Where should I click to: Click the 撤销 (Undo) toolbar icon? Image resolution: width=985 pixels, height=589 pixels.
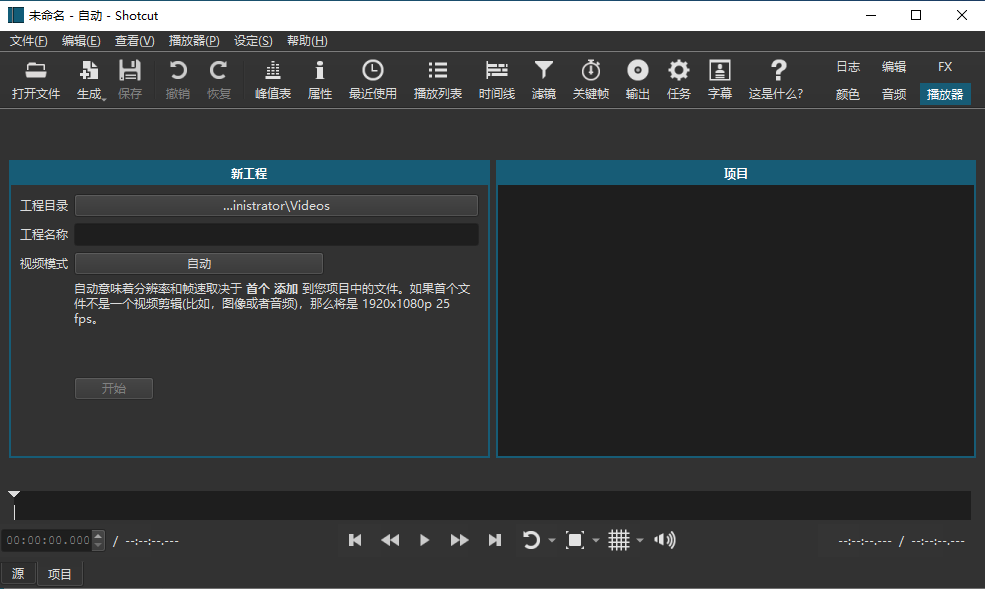178,80
